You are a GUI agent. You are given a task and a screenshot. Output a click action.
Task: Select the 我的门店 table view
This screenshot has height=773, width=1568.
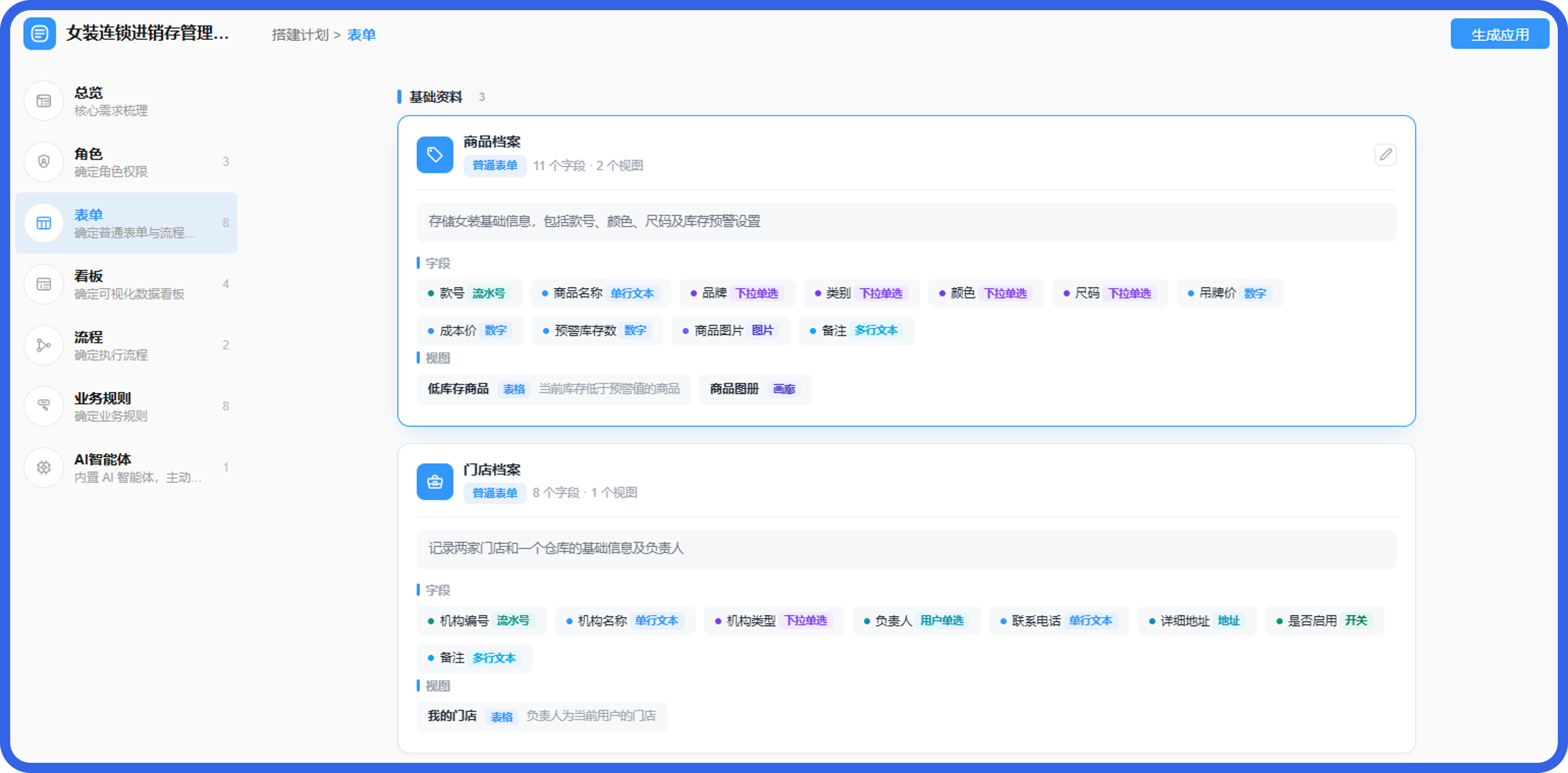pos(541,716)
